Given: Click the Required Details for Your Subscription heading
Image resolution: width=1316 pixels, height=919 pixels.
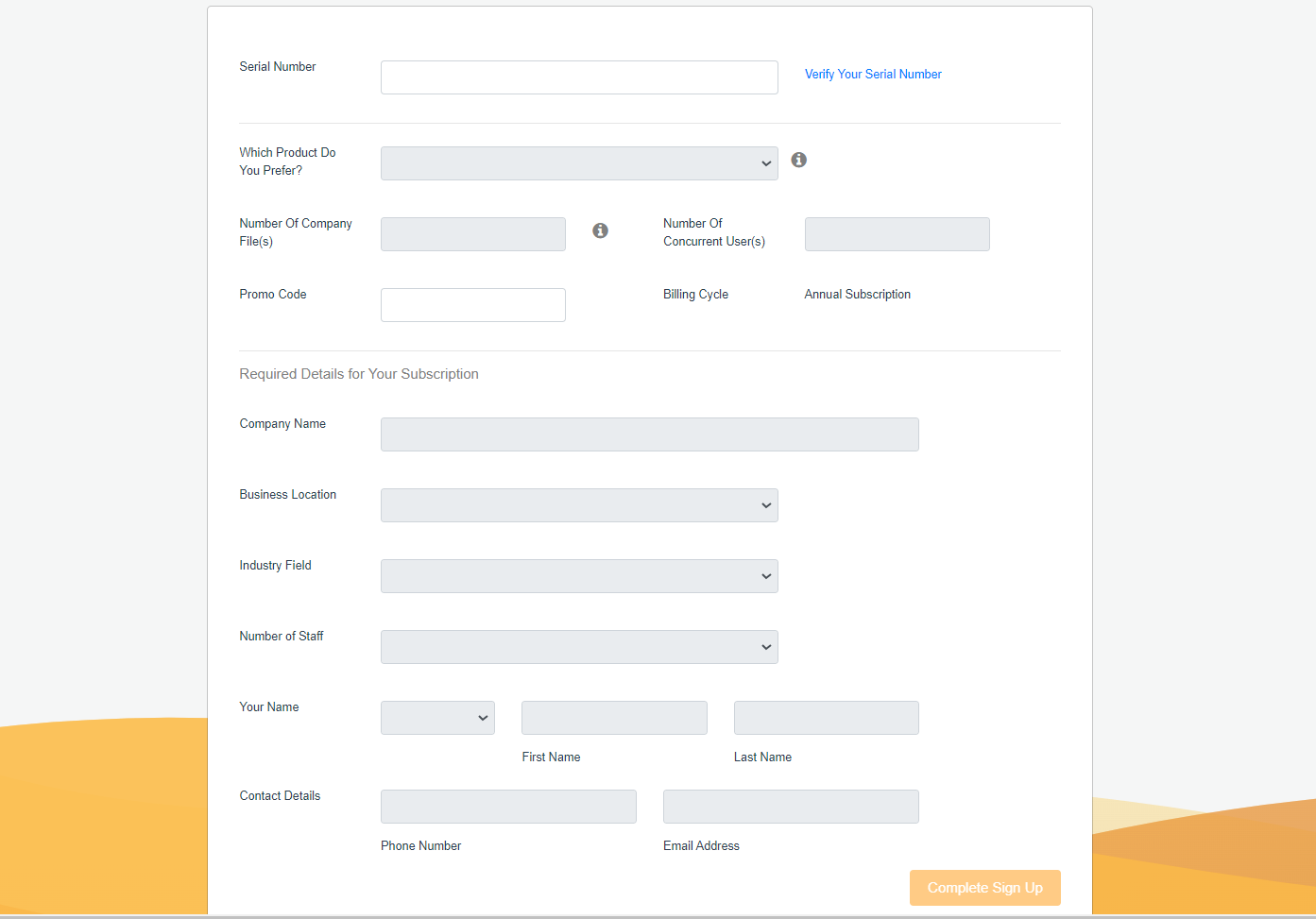Looking at the screenshot, I should tap(359, 374).
